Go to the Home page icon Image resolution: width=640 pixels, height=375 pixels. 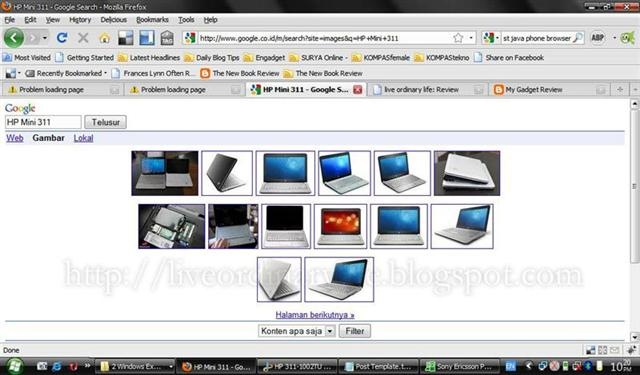coord(104,38)
